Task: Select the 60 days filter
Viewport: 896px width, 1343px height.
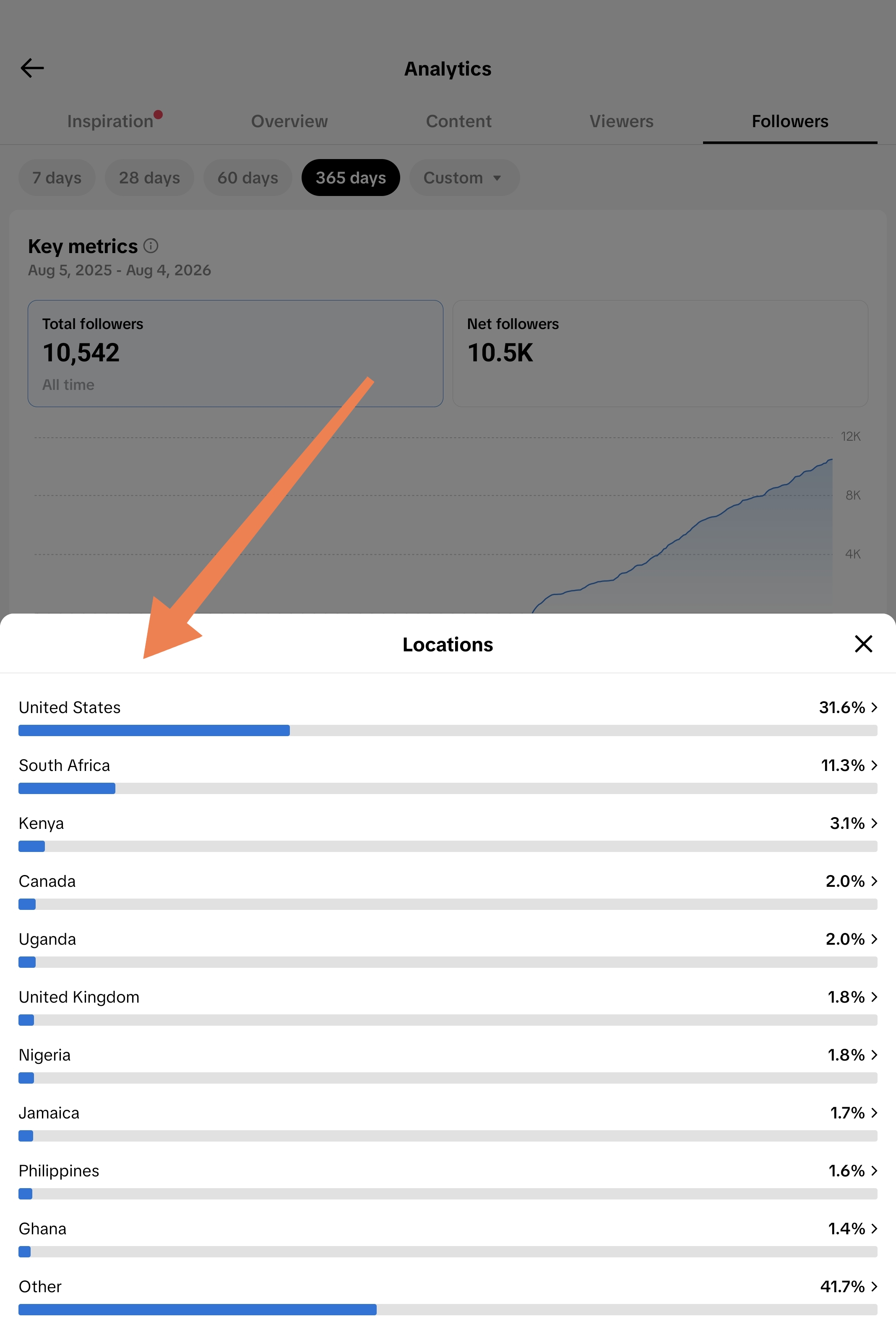Action: coord(247,178)
